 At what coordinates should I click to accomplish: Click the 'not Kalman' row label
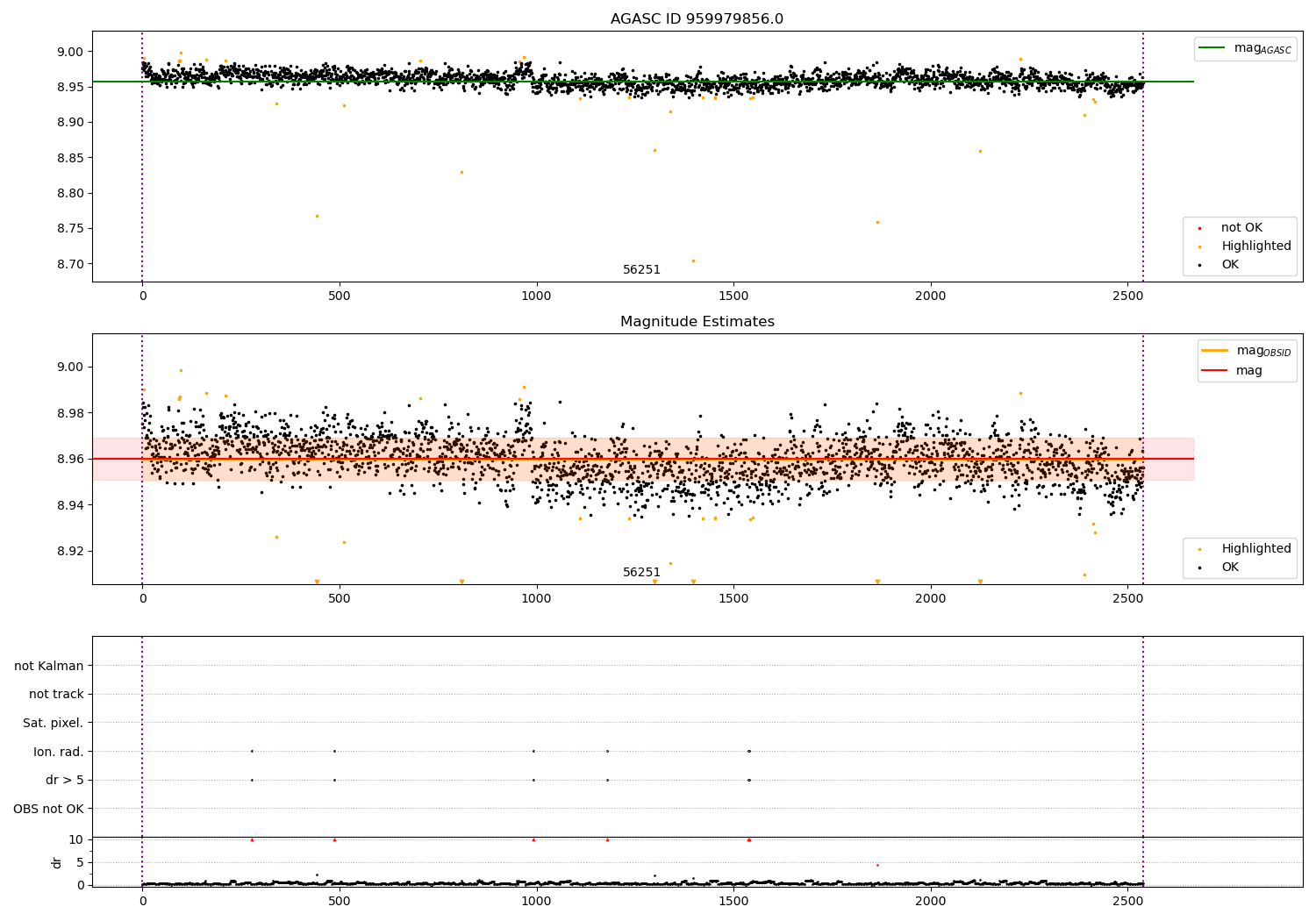(x=49, y=666)
